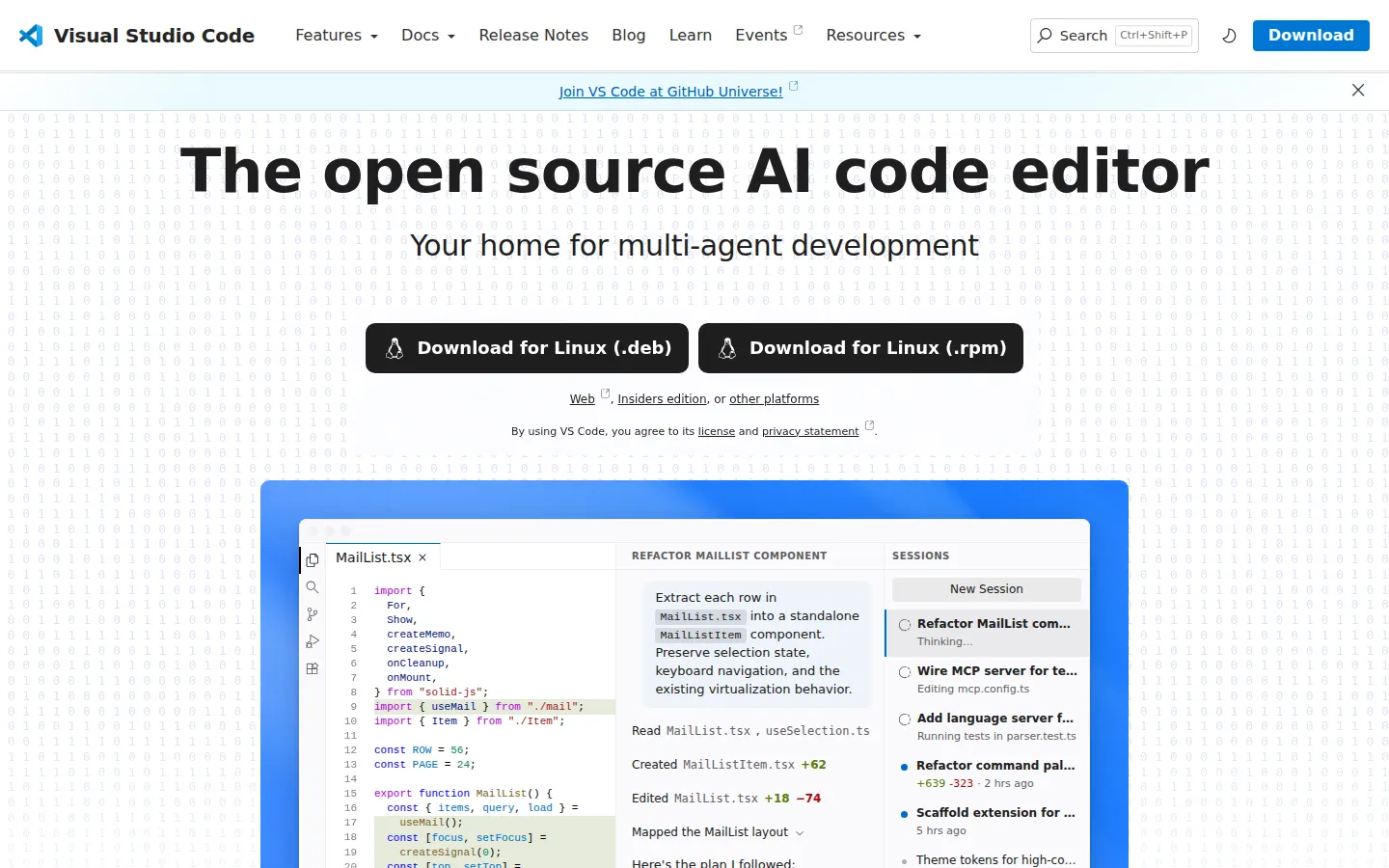The height and width of the screenshot is (868, 1389).
Task: Expand the Features dropdown menu
Action: 337,36
